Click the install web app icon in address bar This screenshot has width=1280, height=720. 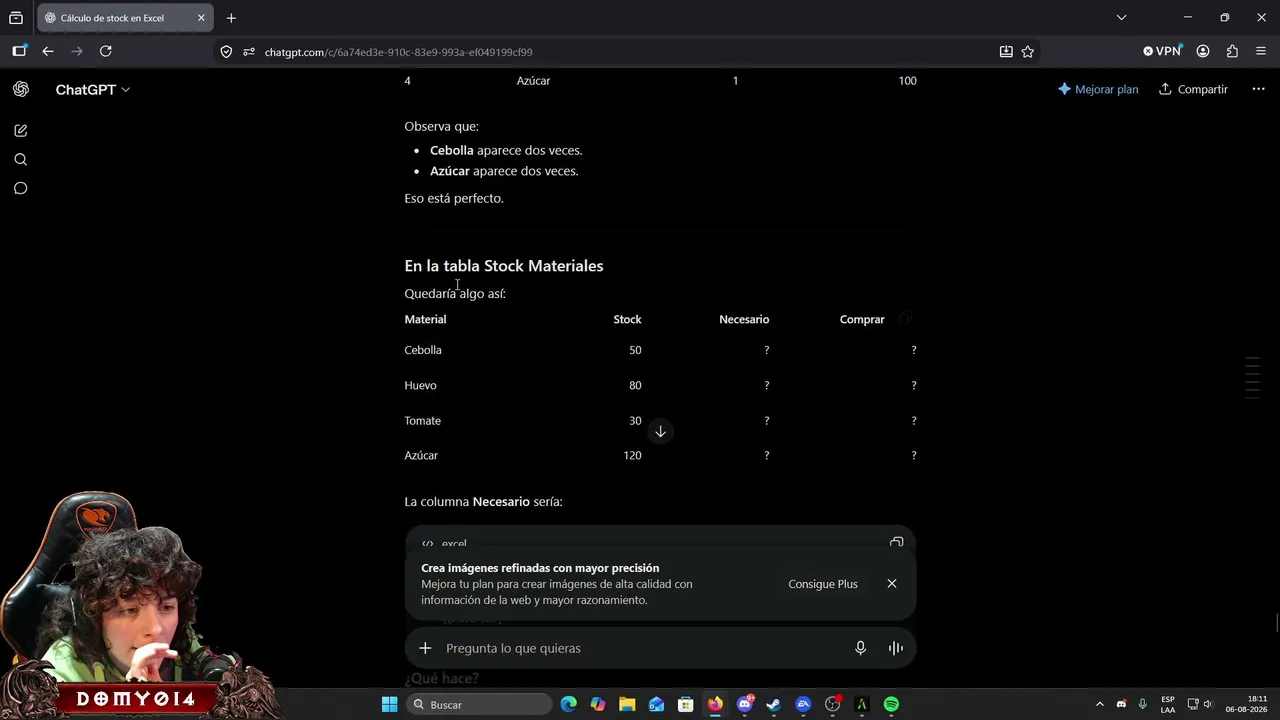(1006, 52)
